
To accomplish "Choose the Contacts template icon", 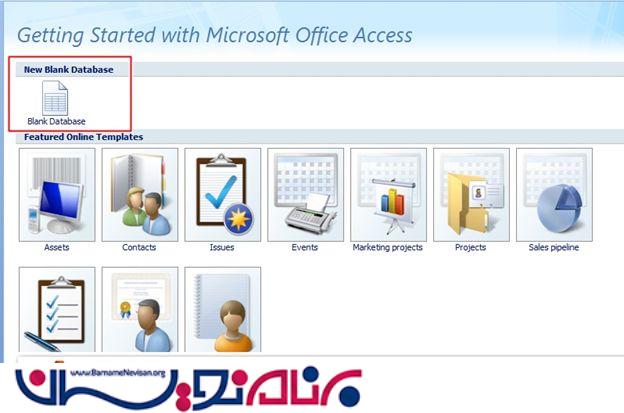I will click(140, 195).
